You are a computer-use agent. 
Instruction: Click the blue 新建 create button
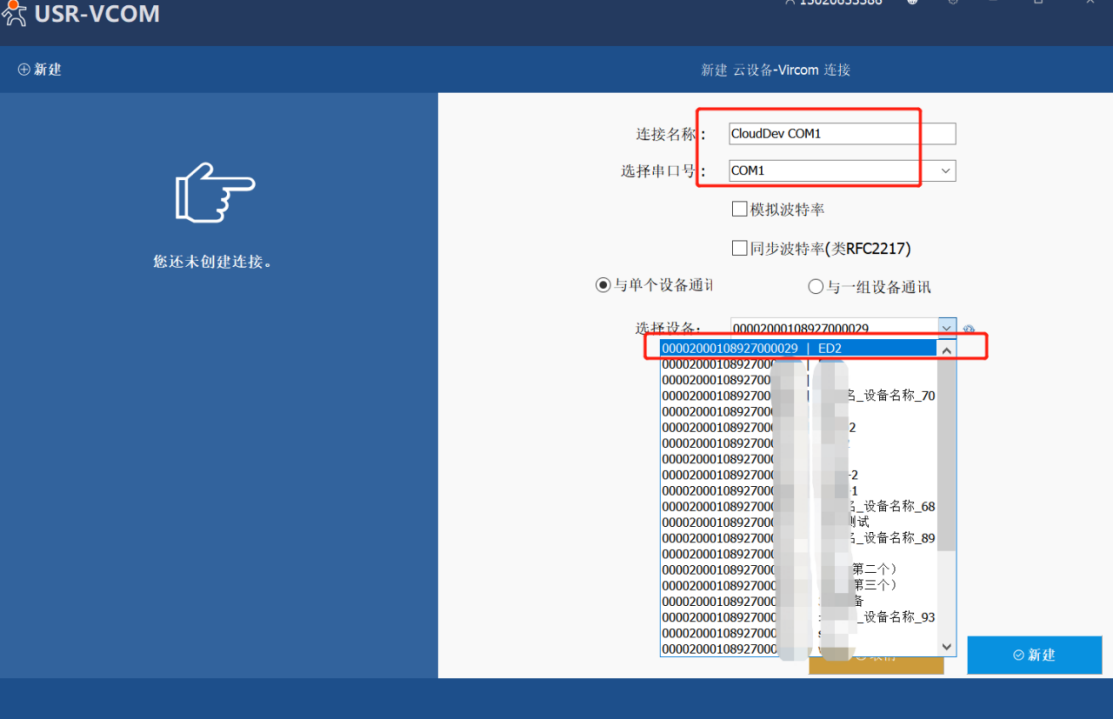point(1034,655)
